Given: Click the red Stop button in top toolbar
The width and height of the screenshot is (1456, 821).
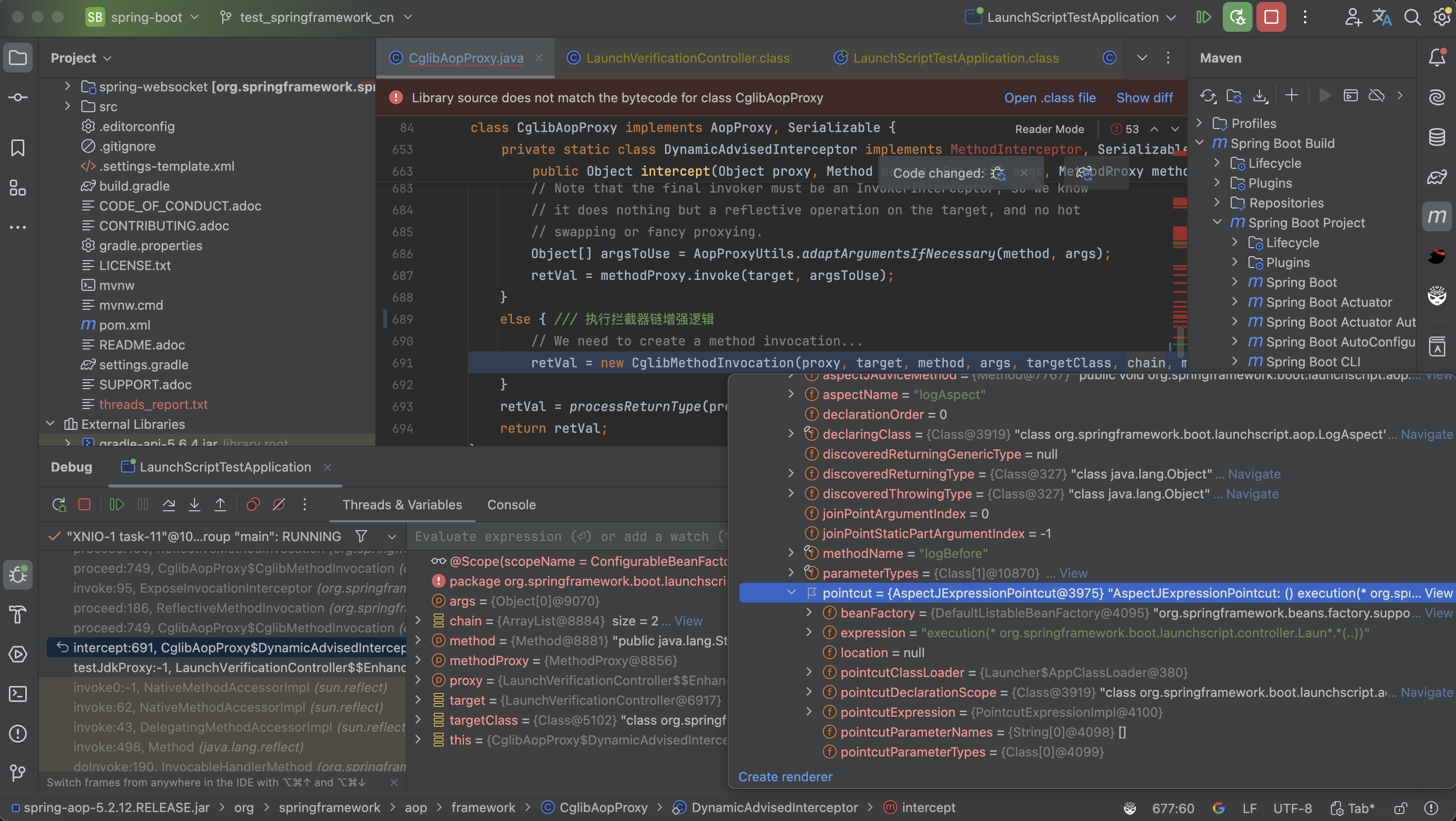Looking at the screenshot, I should (x=1271, y=17).
